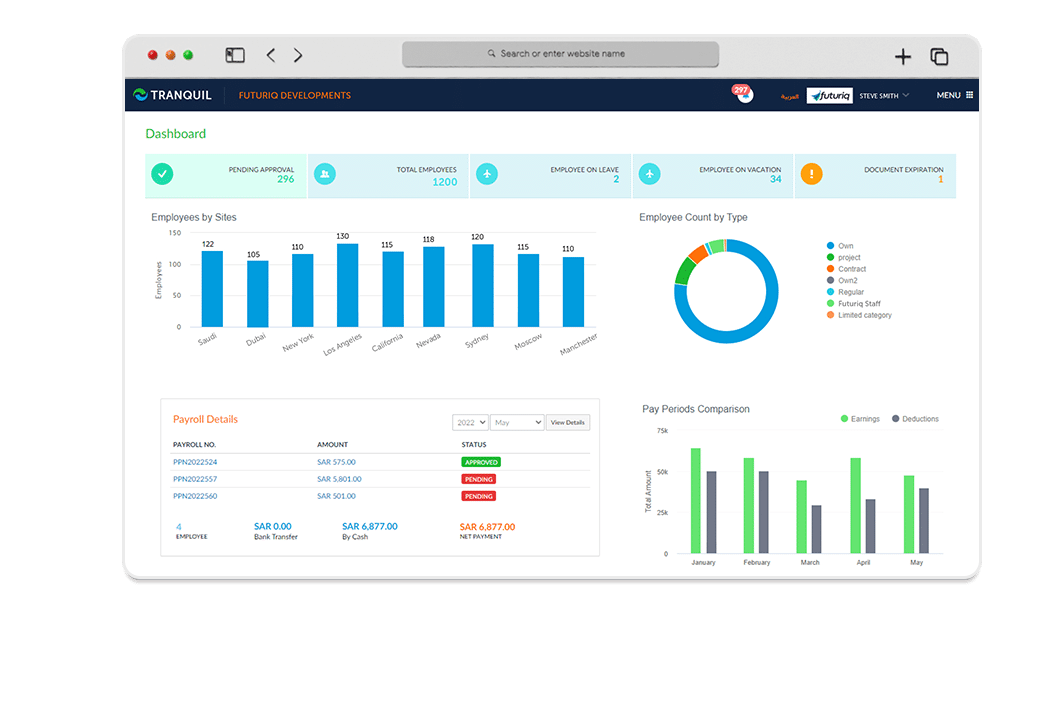Image resolution: width=1050 pixels, height=705 pixels.
Task: Open the MENU grid icon
Action: (969, 95)
